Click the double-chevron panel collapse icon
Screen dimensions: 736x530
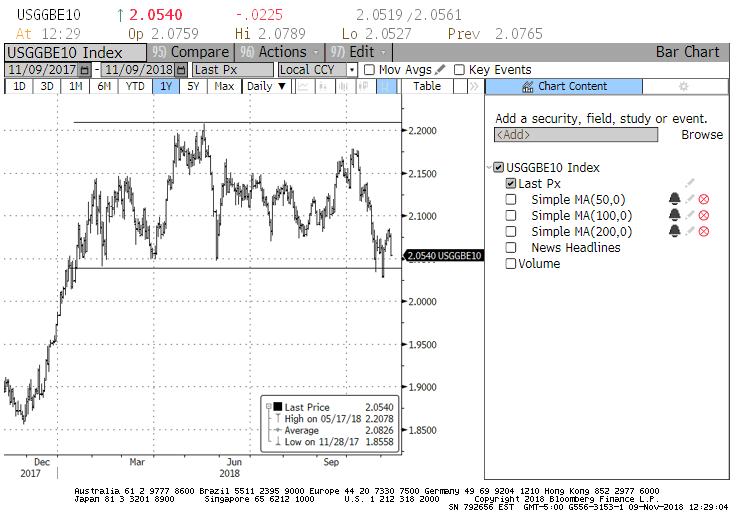(474, 86)
